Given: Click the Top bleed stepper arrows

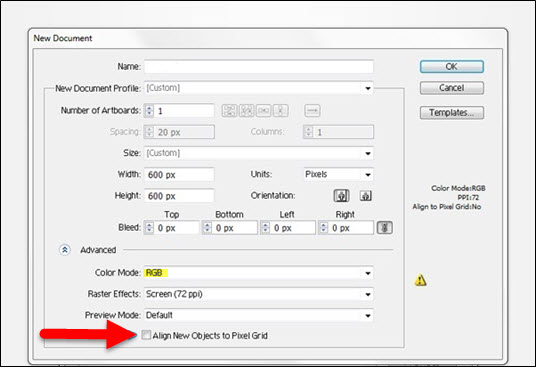Looking at the screenshot, I should point(149,228).
